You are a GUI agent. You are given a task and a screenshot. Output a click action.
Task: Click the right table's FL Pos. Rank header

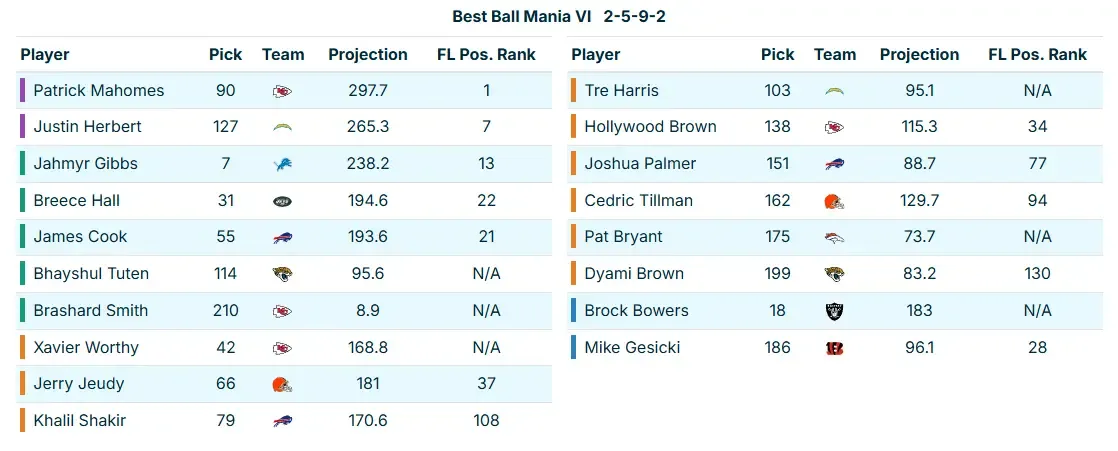click(1037, 55)
